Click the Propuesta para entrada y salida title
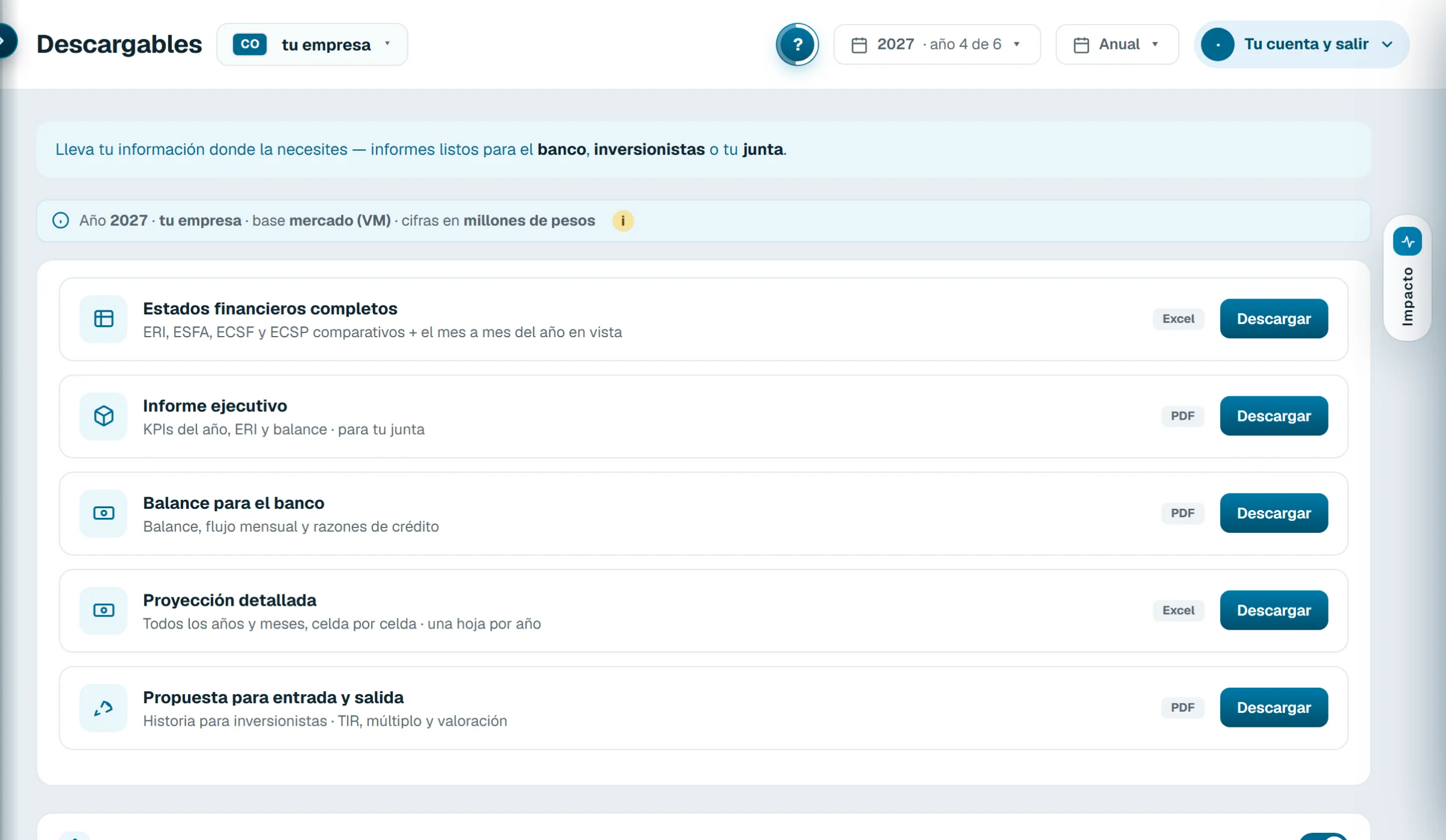Image resolution: width=1446 pixels, height=840 pixels. [273, 697]
